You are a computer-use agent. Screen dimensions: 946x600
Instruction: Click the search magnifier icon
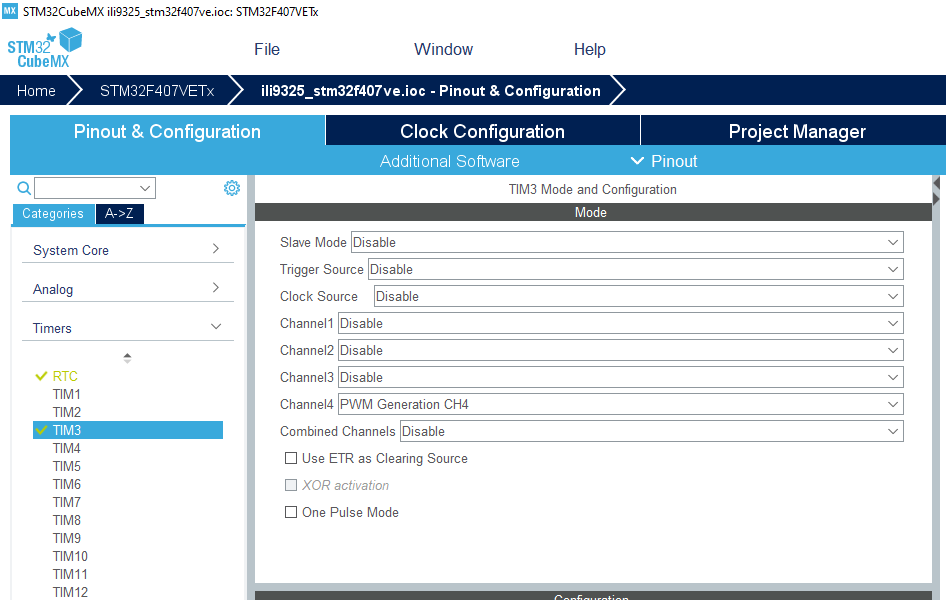24,188
